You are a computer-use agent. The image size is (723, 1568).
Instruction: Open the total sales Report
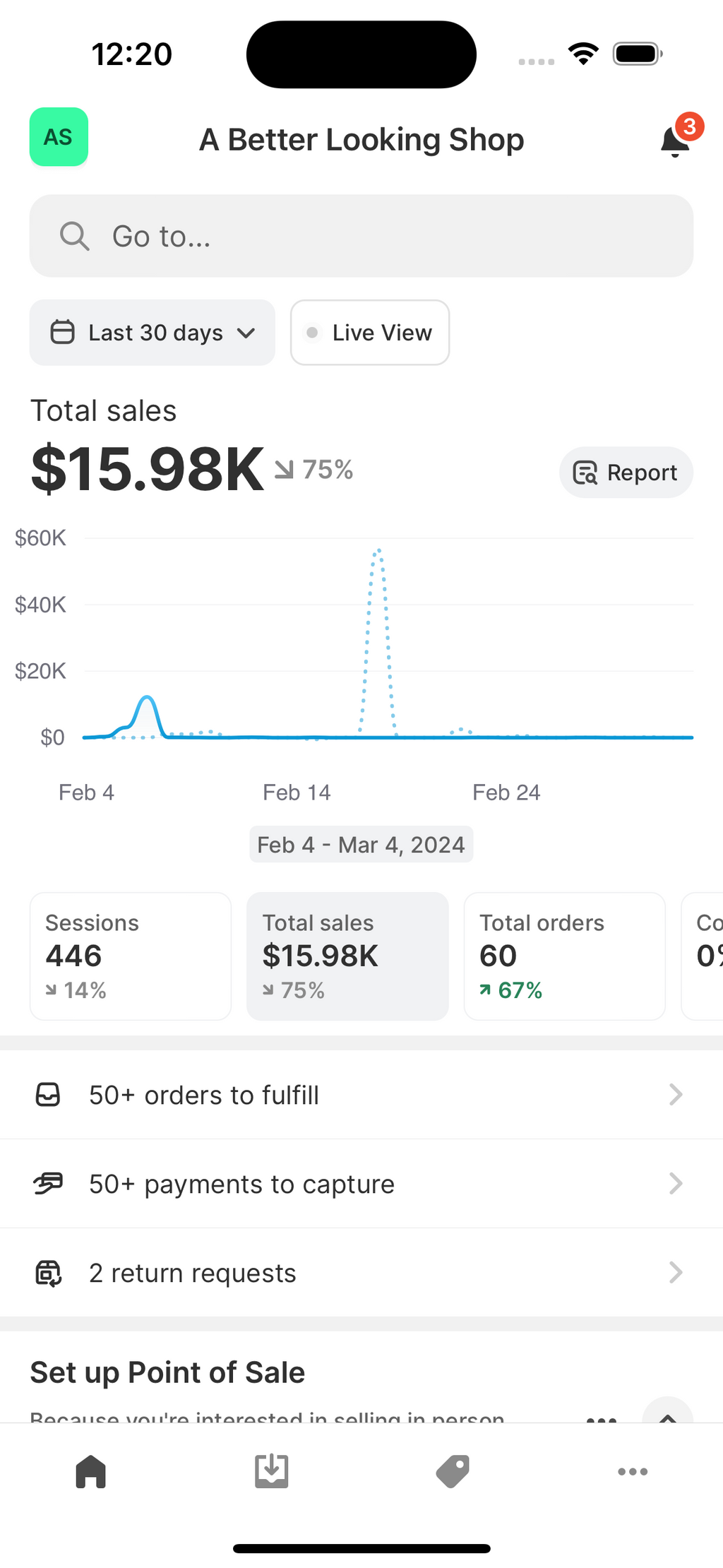(x=626, y=473)
